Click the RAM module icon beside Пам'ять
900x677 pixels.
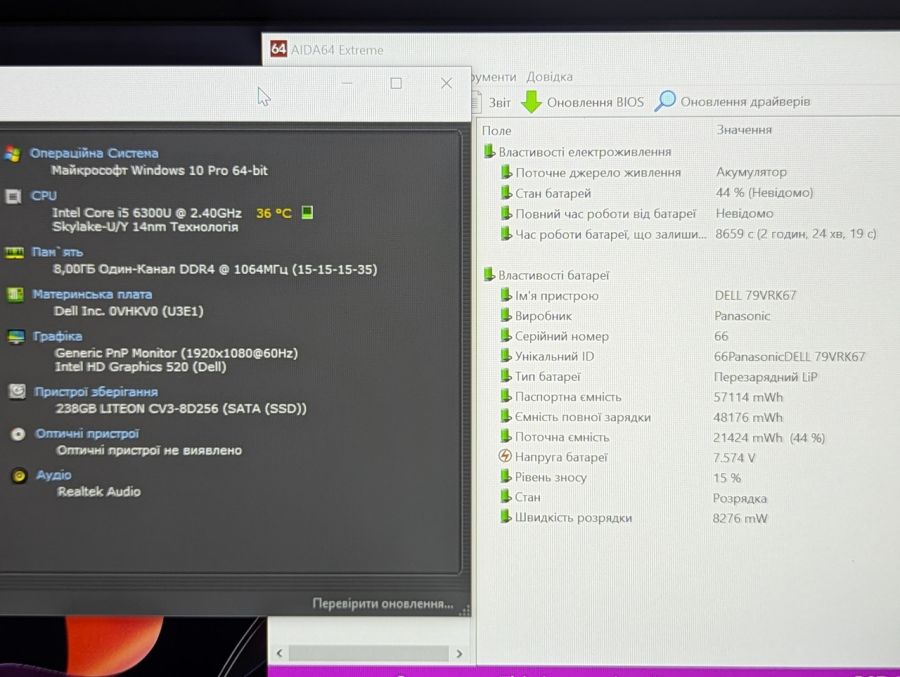pyautogui.click(x=14, y=252)
